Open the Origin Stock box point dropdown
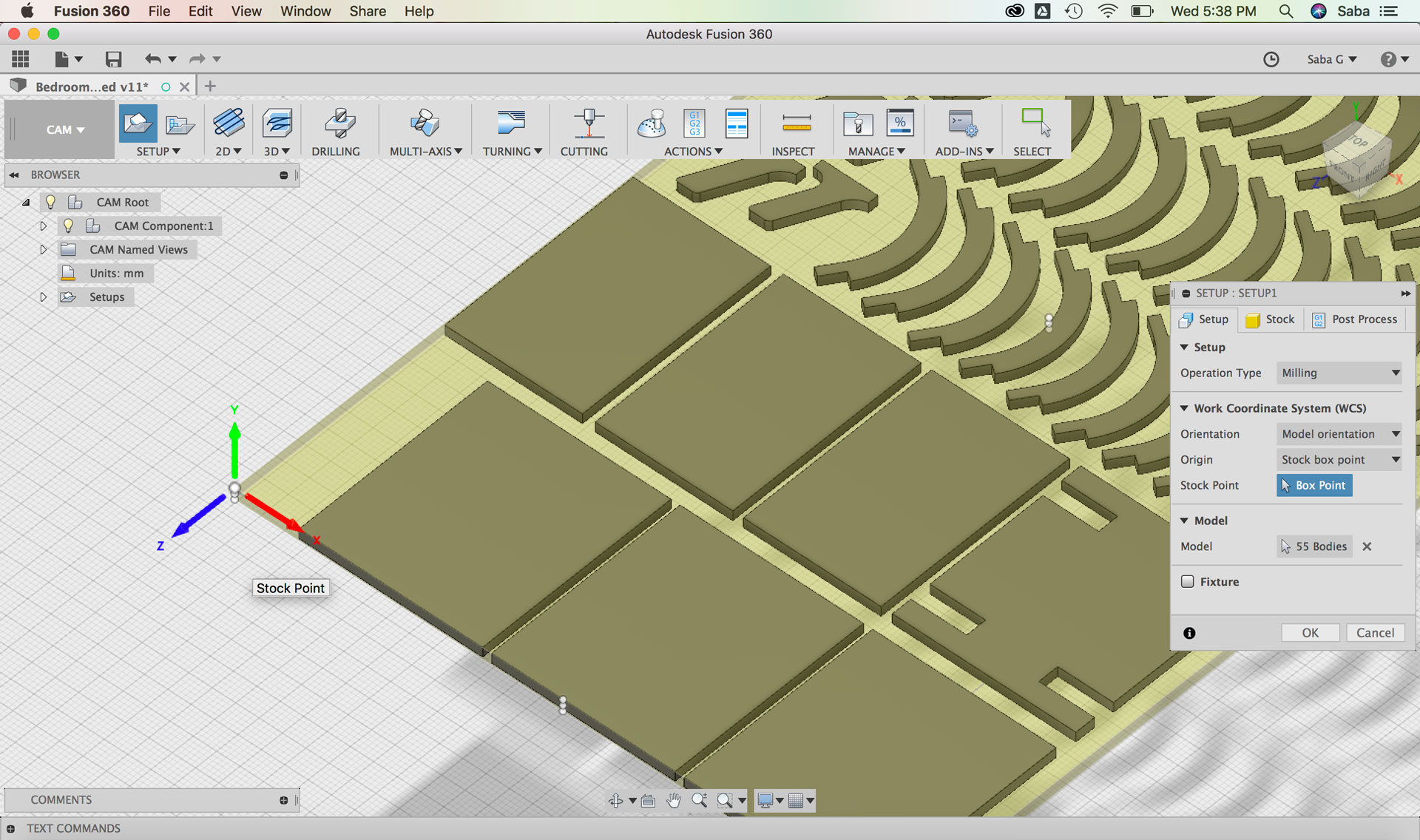Screen dimensions: 1420x840 click(x=1339, y=459)
